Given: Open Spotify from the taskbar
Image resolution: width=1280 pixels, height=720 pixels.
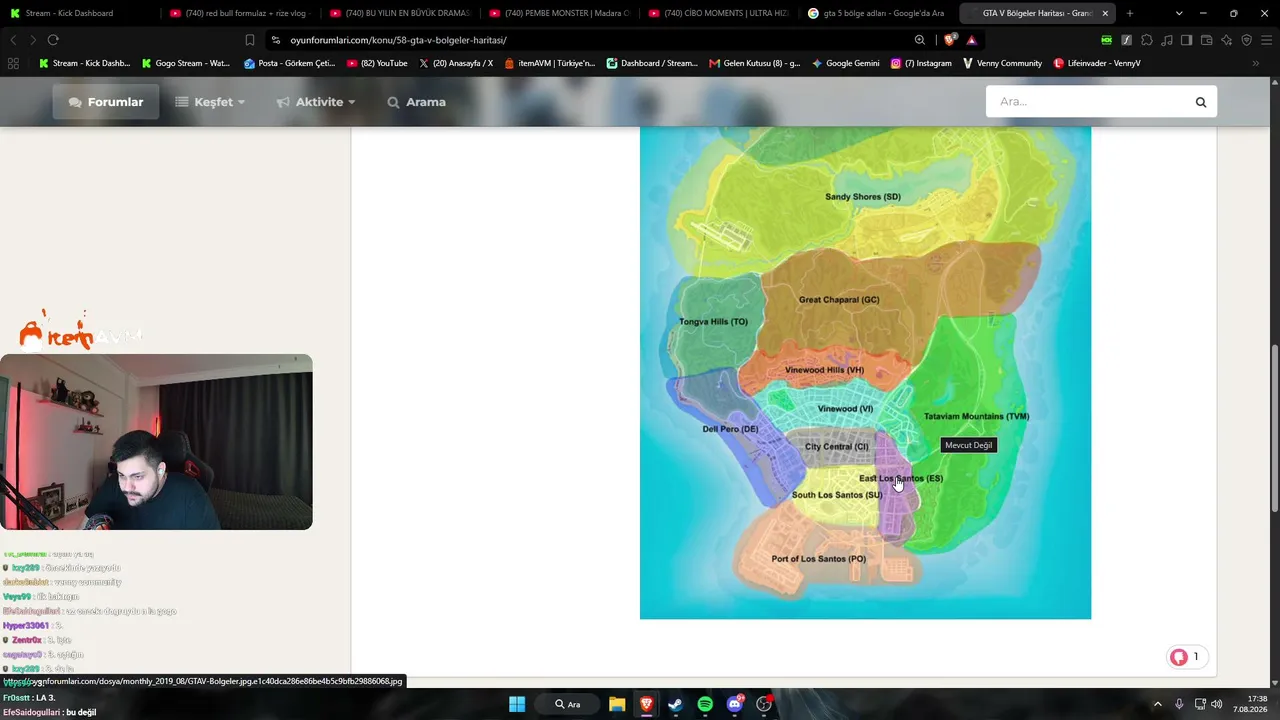Looking at the screenshot, I should point(705,704).
